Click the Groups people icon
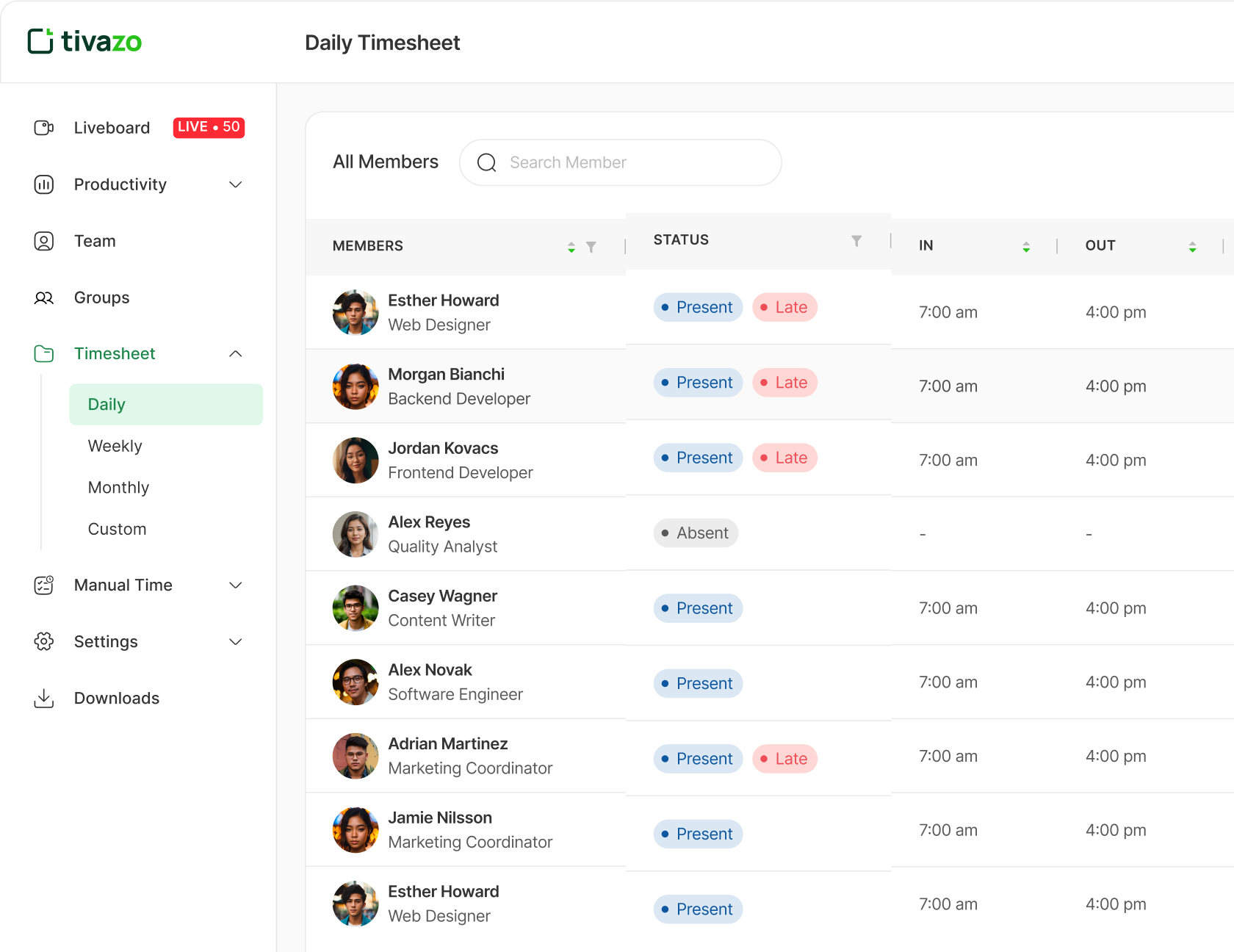This screenshot has width=1234, height=952. point(44,297)
